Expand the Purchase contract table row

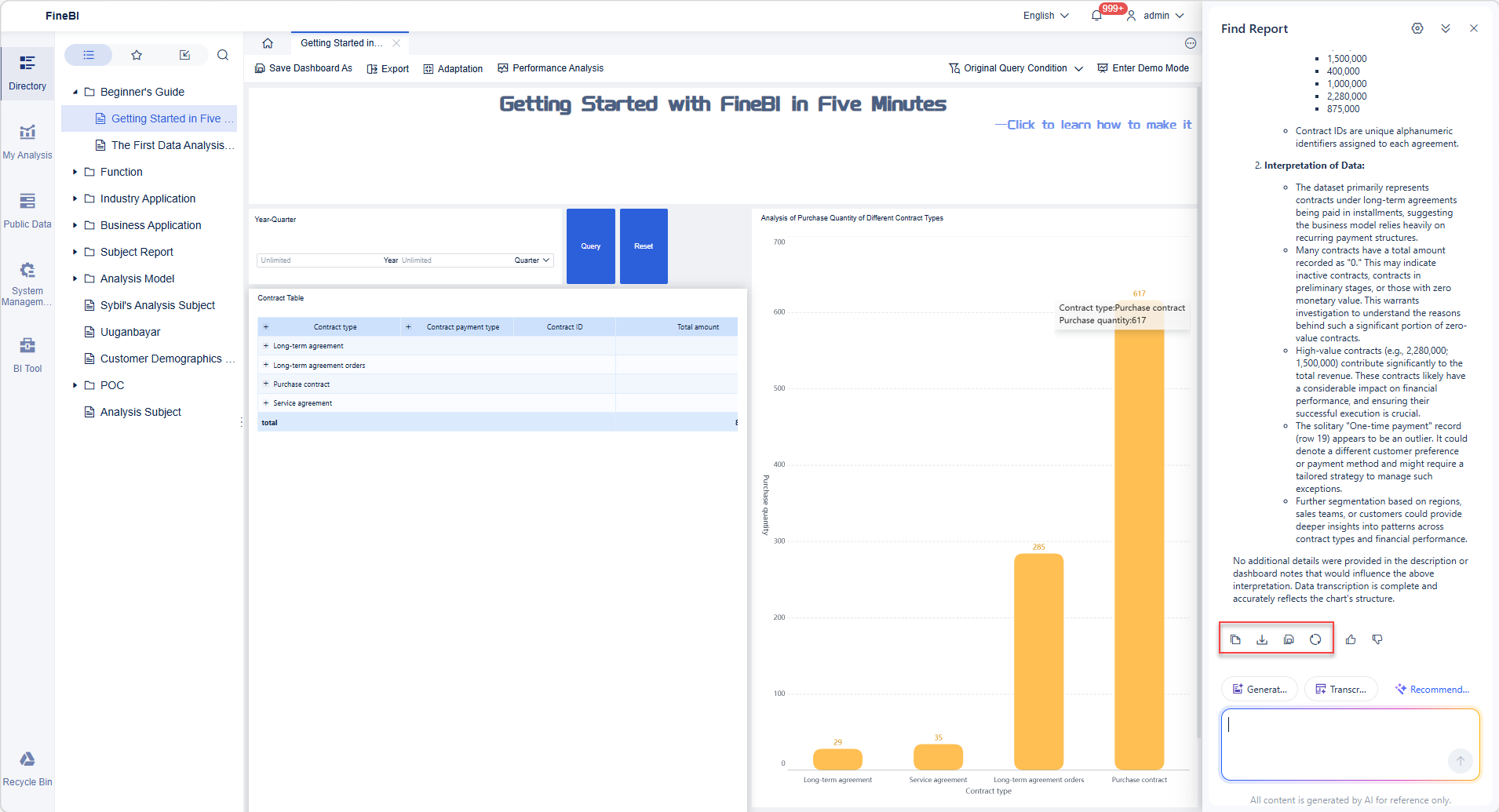coord(266,384)
